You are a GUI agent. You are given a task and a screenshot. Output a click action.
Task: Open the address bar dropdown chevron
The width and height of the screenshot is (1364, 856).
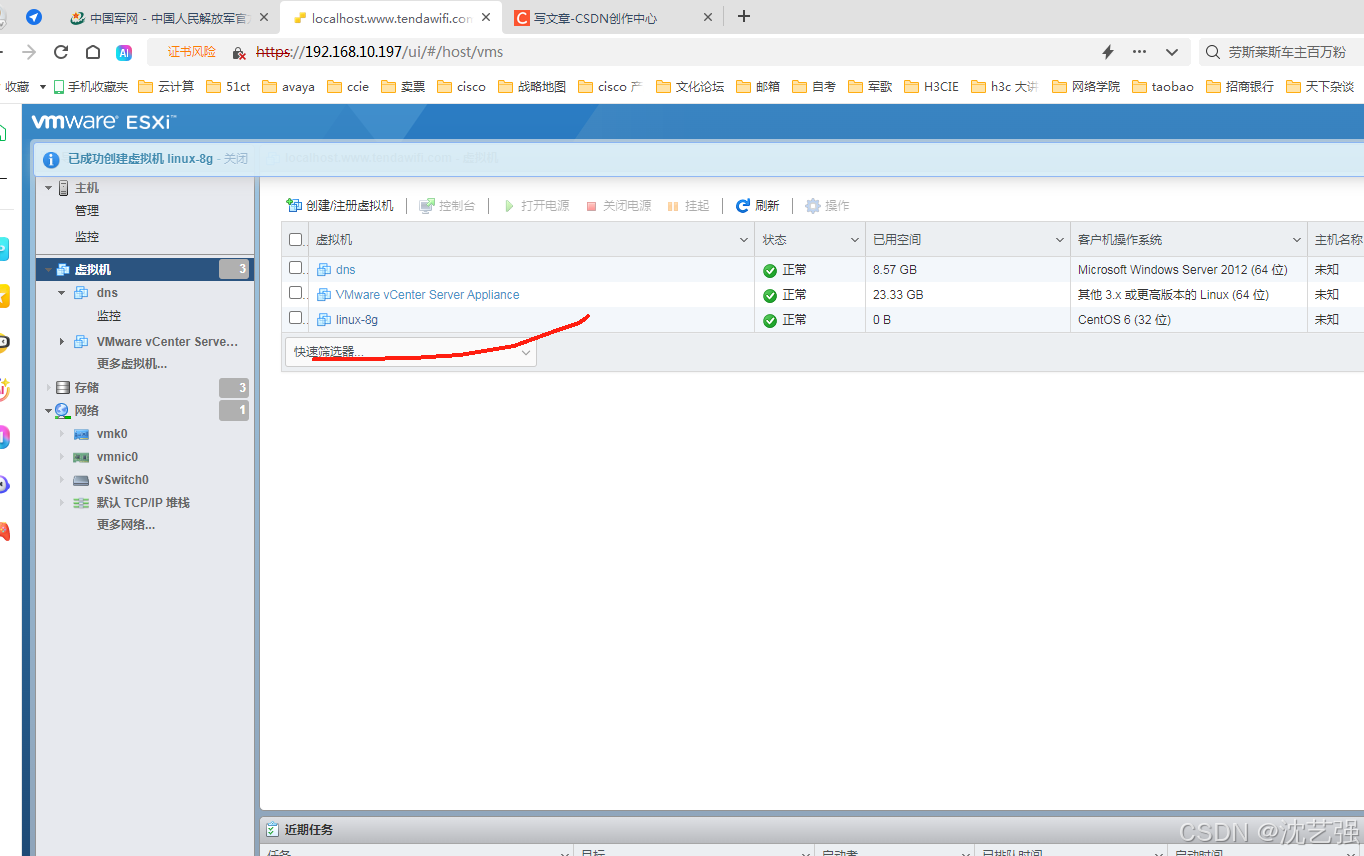click(1172, 52)
